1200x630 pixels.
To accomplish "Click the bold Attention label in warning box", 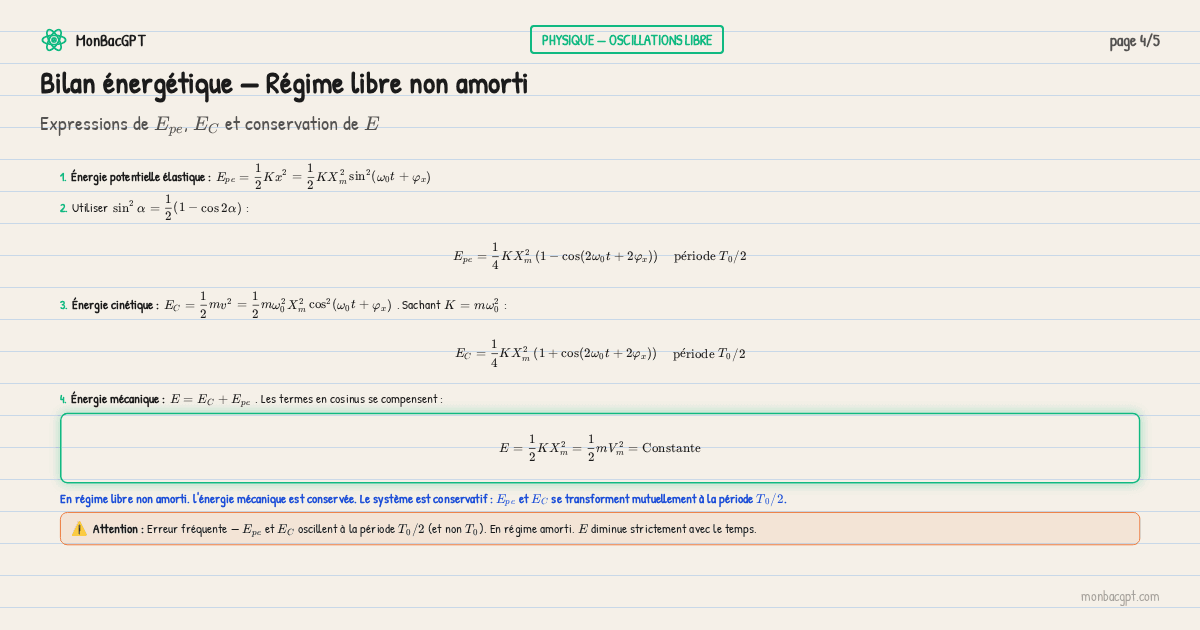I will [x=118, y=529].
